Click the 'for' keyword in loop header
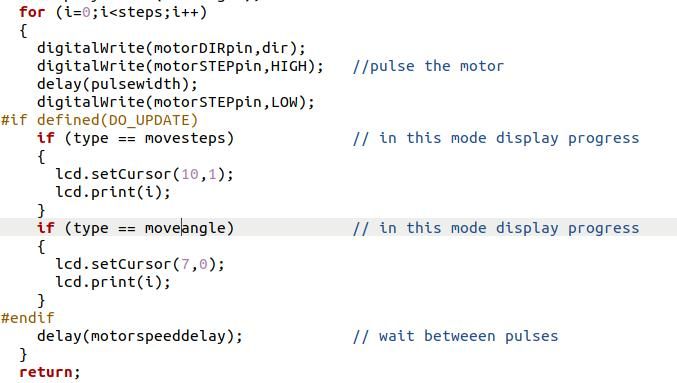 pos(32,12)
